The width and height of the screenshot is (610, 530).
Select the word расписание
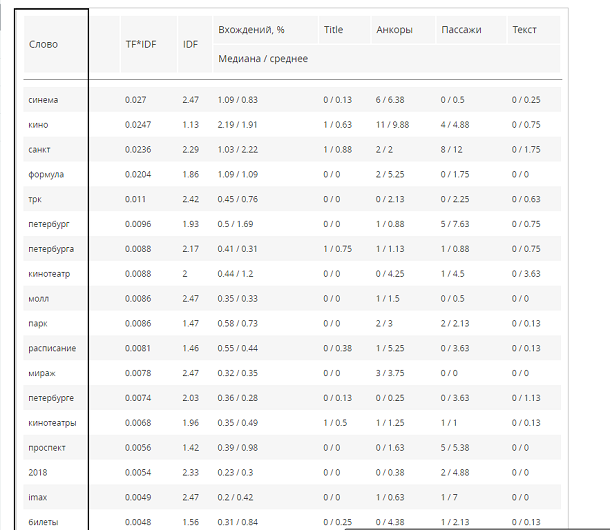tap(52, 349)
